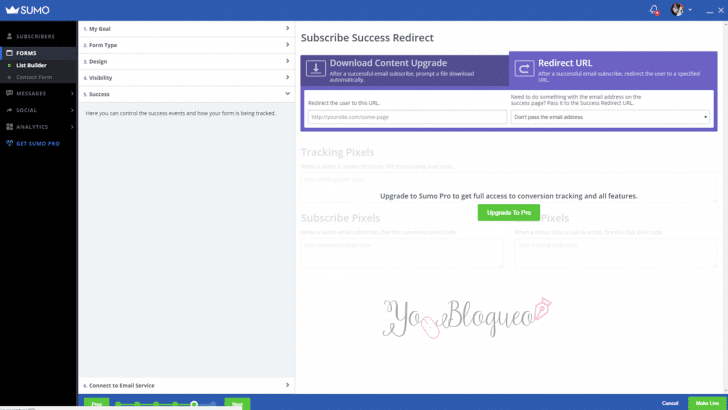
Task: Click the first dot on the step progress bar
Action: pyautogui.click(x=118, y=404)
